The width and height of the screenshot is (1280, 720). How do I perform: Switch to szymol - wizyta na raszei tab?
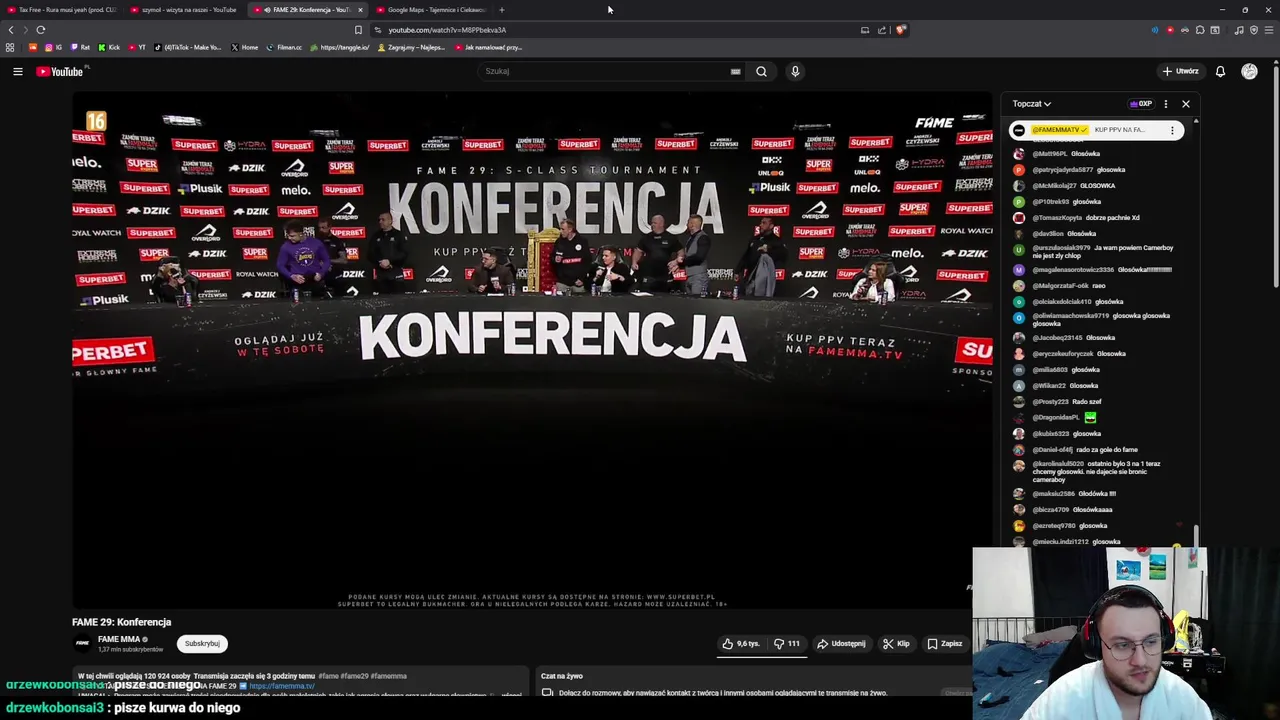point(185,10)
